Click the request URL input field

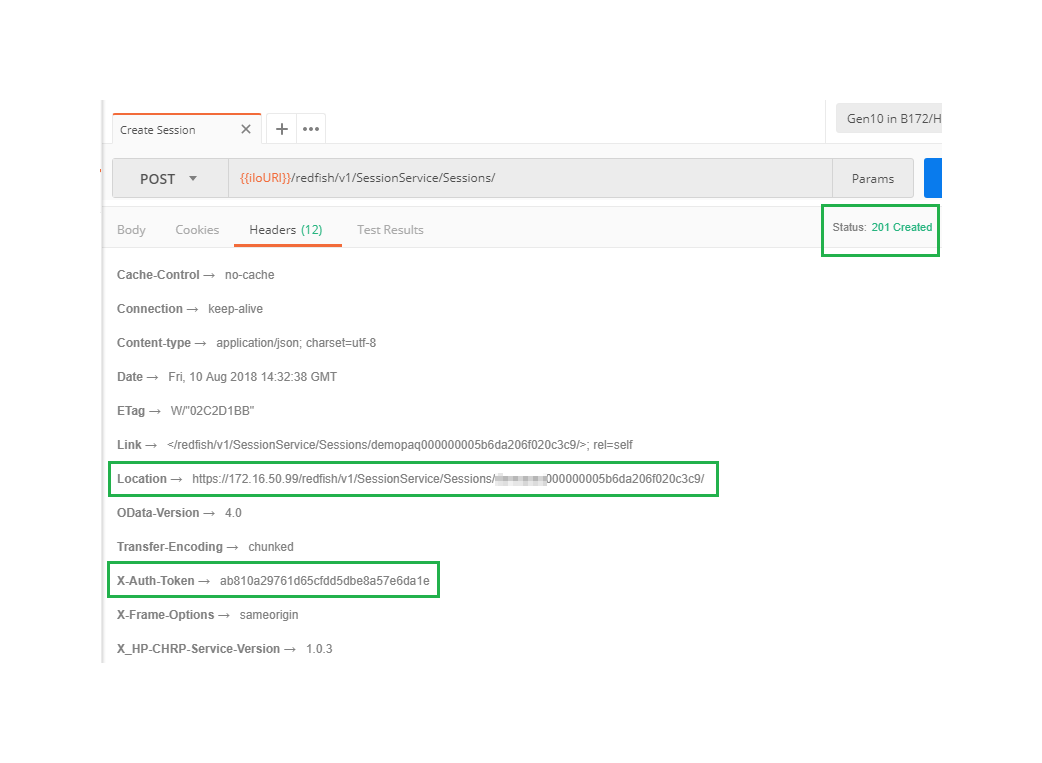coord(530,178)
